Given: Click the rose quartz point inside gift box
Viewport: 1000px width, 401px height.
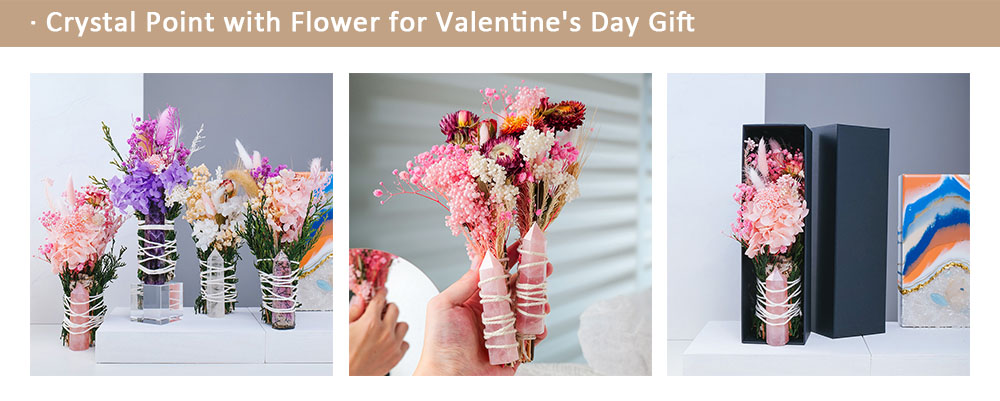Looking at the screenshot, I should (x=777, y=306).
